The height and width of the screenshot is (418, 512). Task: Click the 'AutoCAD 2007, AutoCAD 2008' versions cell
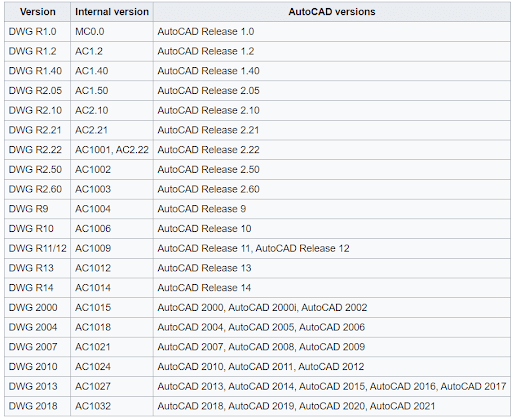[x=332, y=347]
